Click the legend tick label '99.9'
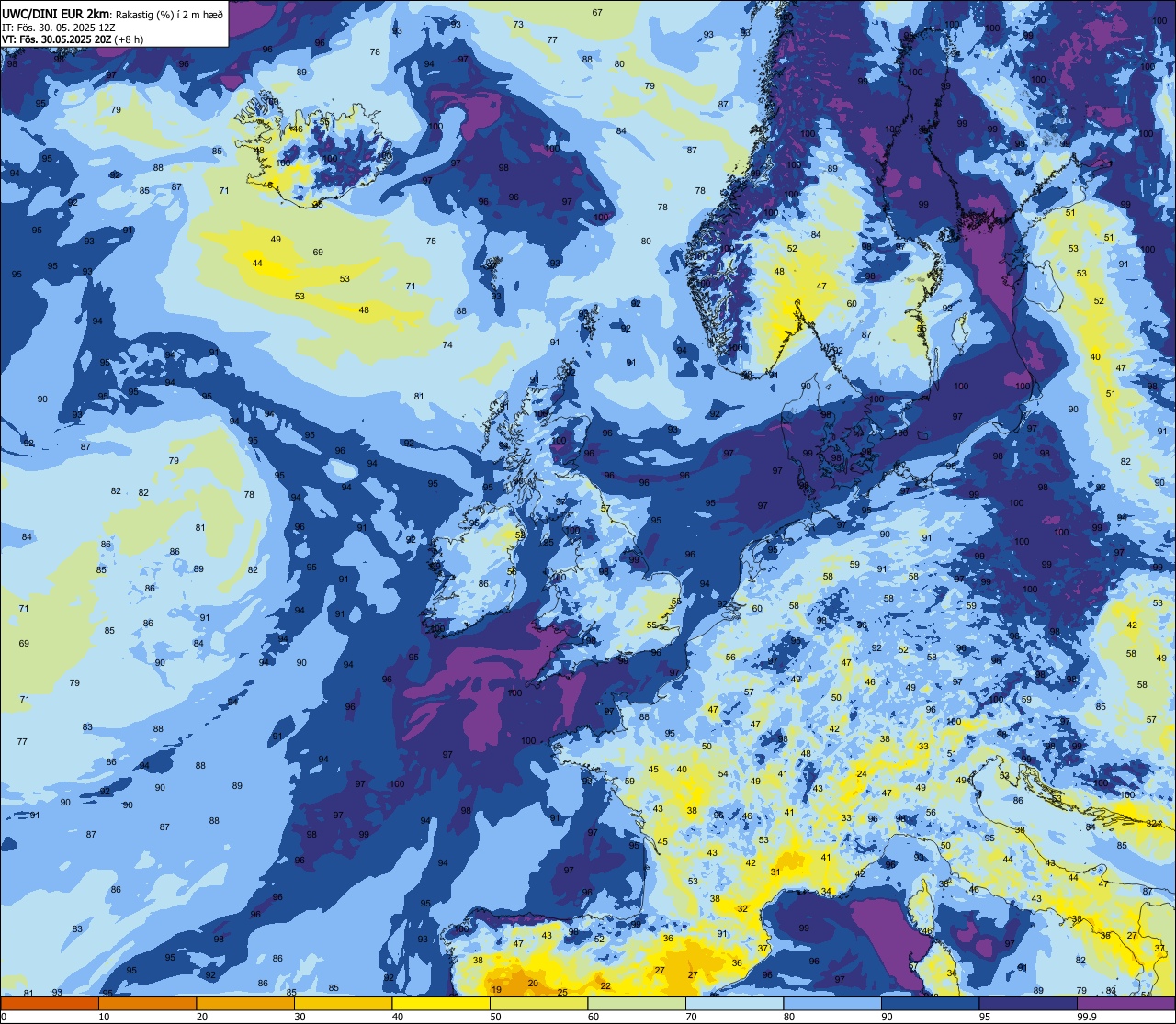The image size is (1176, 1024). tap(1088, 1017)
